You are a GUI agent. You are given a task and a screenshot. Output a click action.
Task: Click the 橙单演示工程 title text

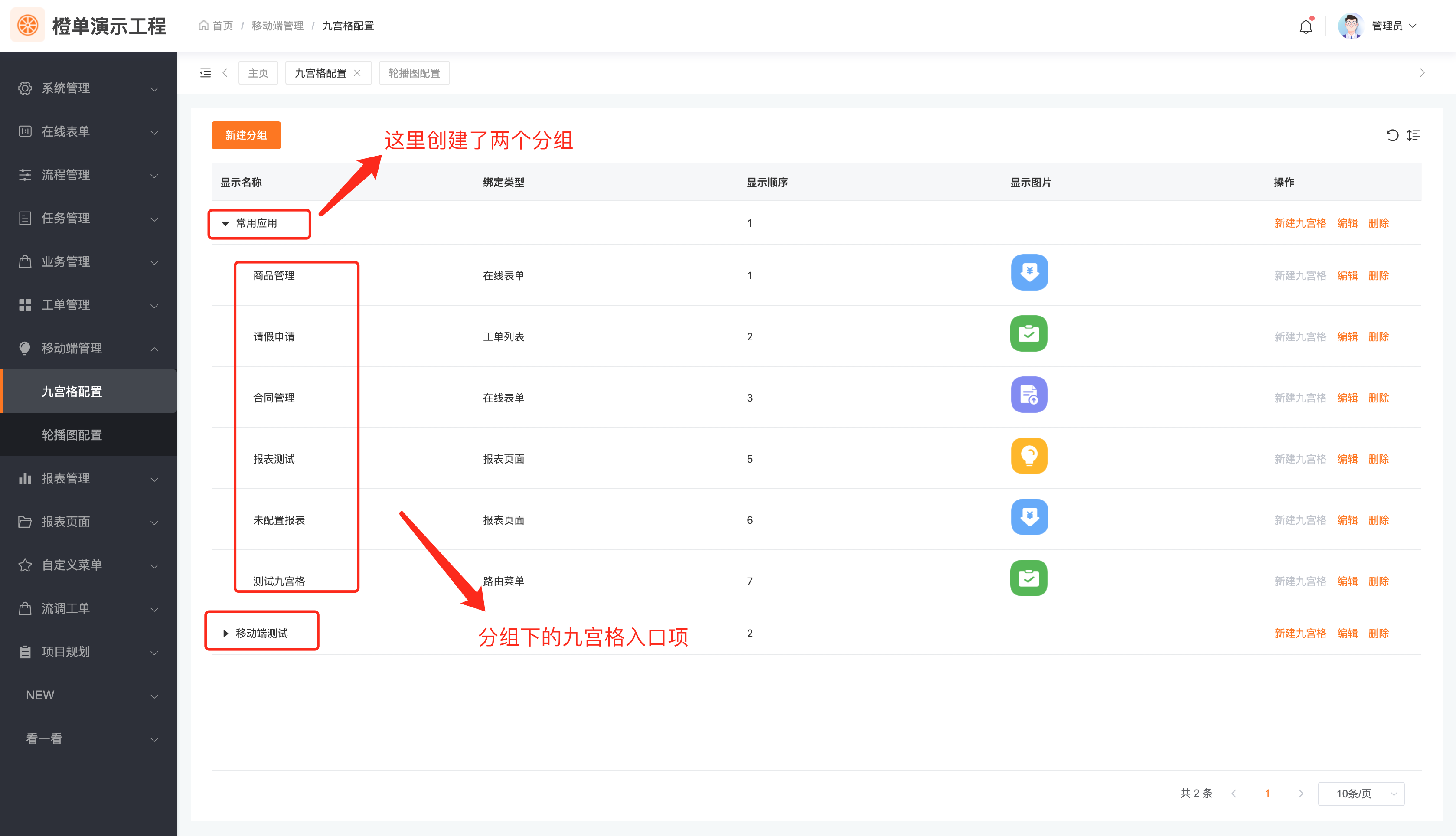coord(108,26)
